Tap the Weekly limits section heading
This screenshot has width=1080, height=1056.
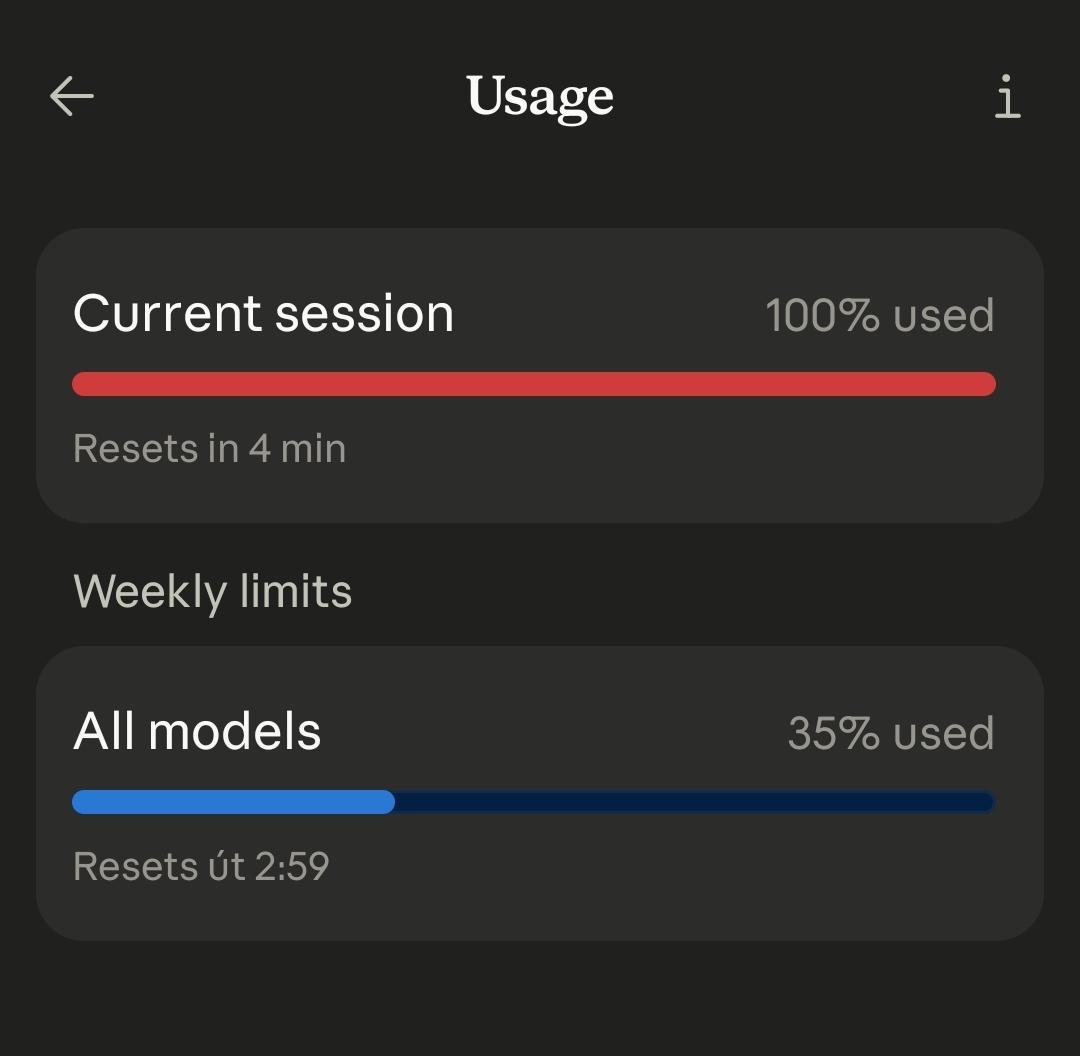(212, 592)
